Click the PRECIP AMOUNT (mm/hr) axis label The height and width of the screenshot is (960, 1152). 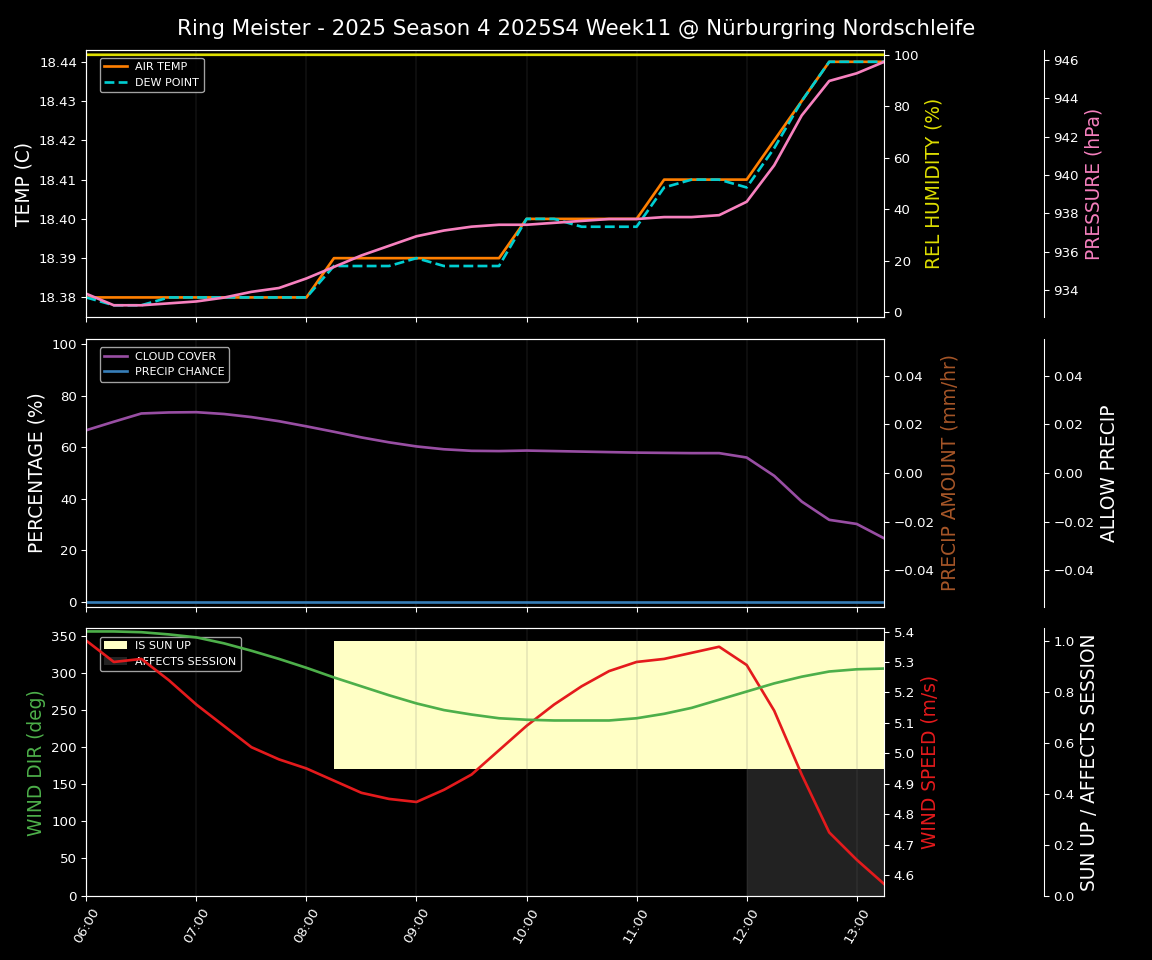(x=949, y=473)
